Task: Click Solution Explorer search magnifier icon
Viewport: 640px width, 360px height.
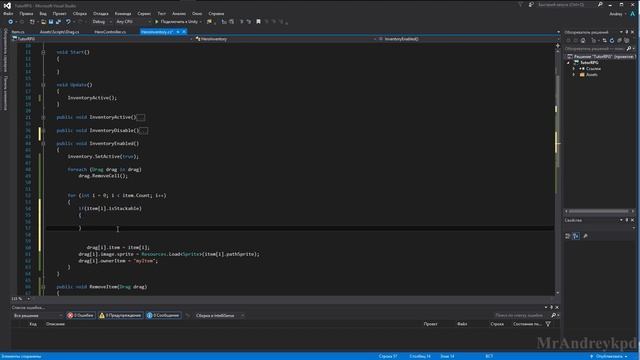Action: (629, 49)
